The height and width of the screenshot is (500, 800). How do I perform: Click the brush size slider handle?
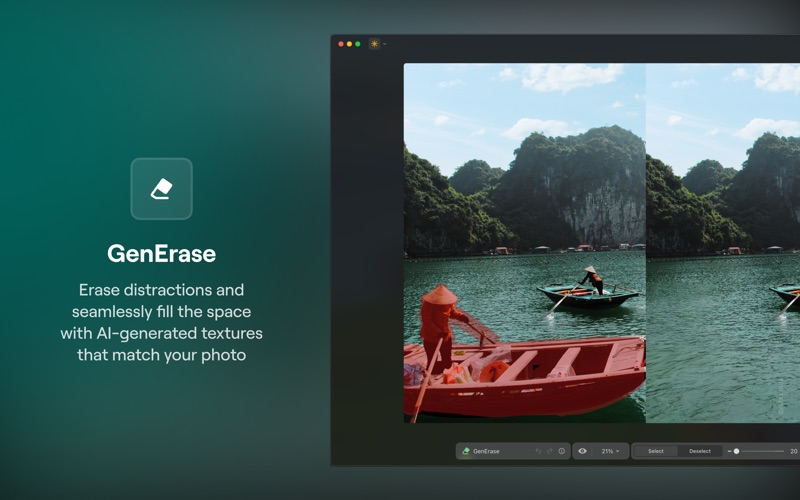click(736, 451)
